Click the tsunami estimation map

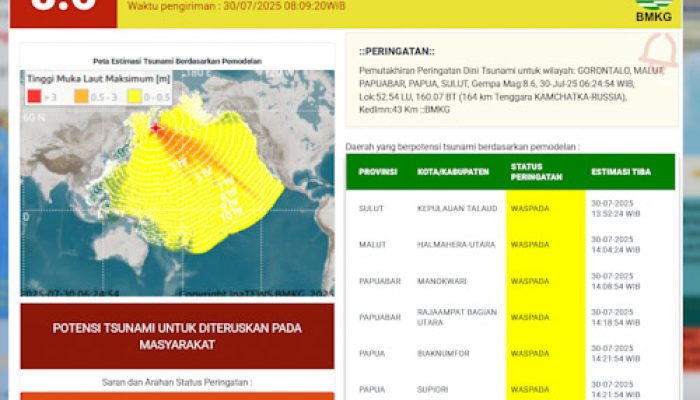[177, 183]
